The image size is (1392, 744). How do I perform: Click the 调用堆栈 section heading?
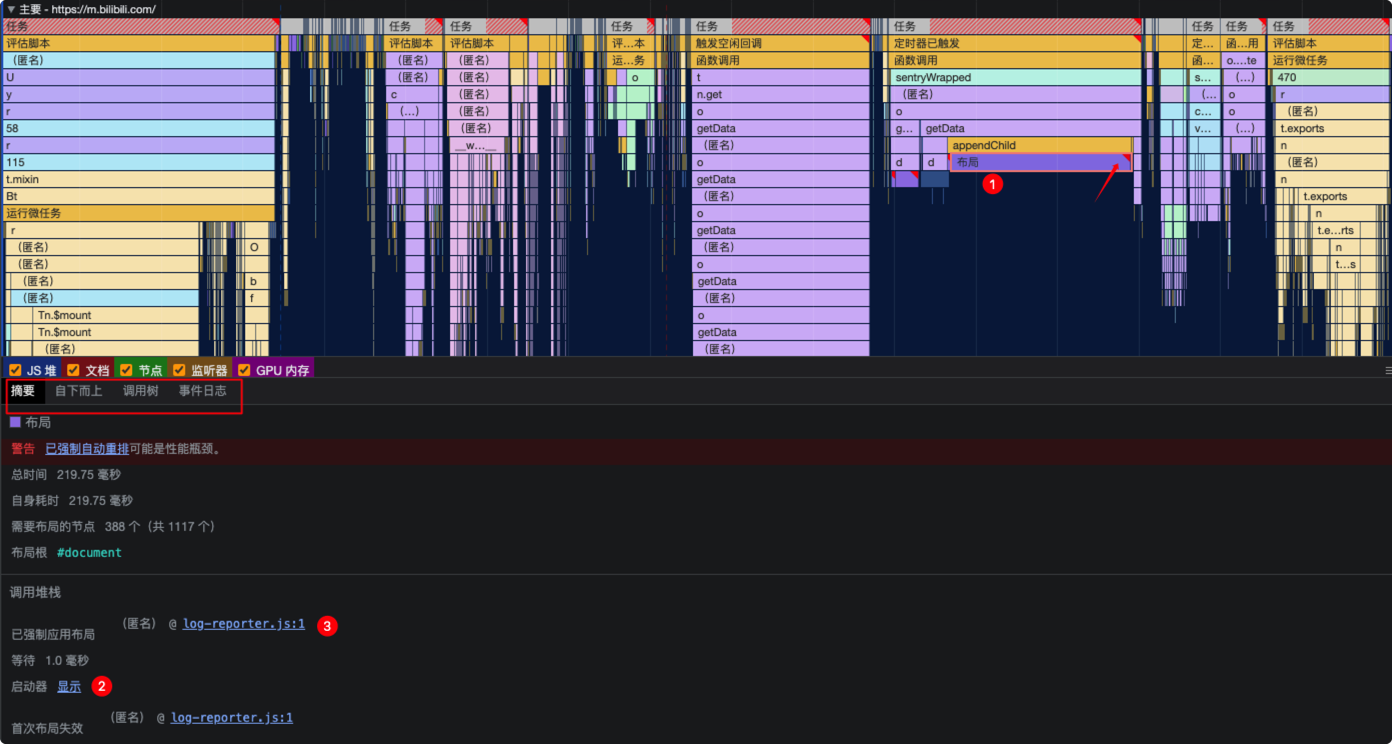pos(36,592)
